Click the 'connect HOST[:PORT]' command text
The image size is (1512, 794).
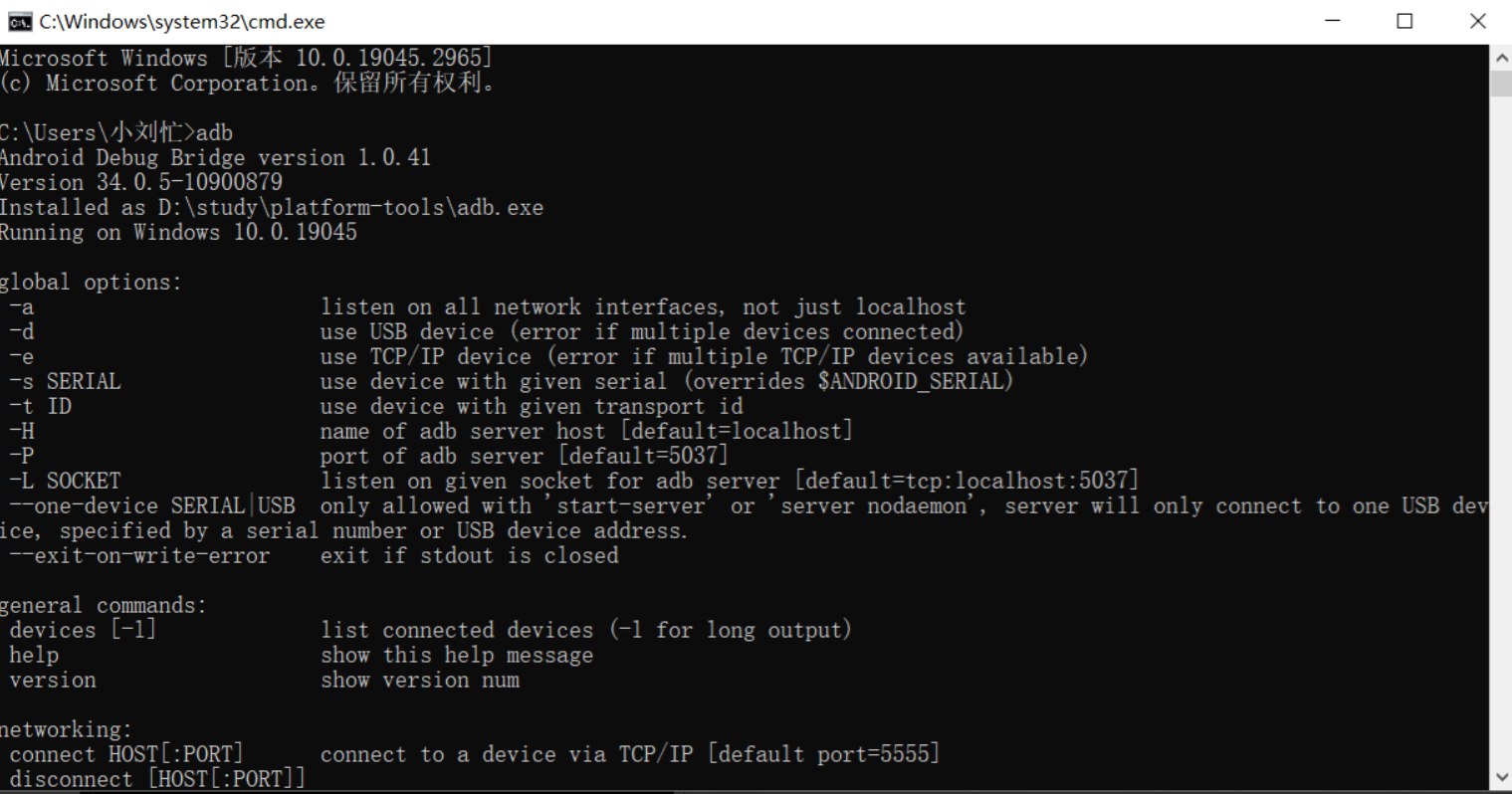(x=126, y=754)
